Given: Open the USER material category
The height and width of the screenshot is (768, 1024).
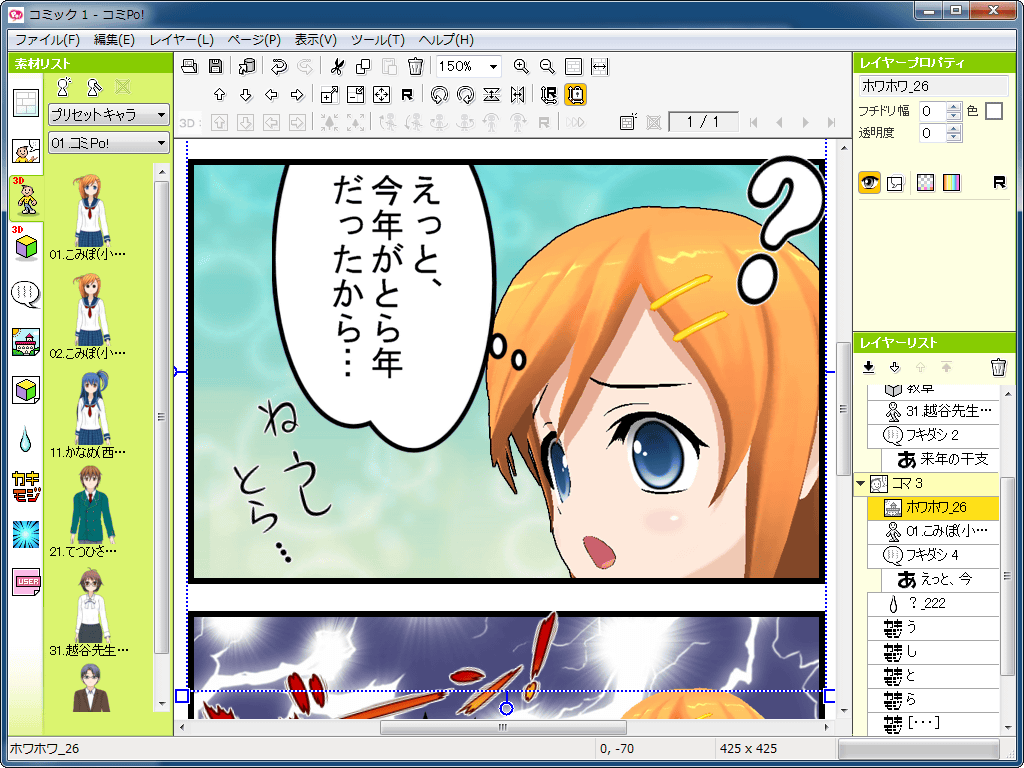Looking at the screenshot, I should pos(26,582).
